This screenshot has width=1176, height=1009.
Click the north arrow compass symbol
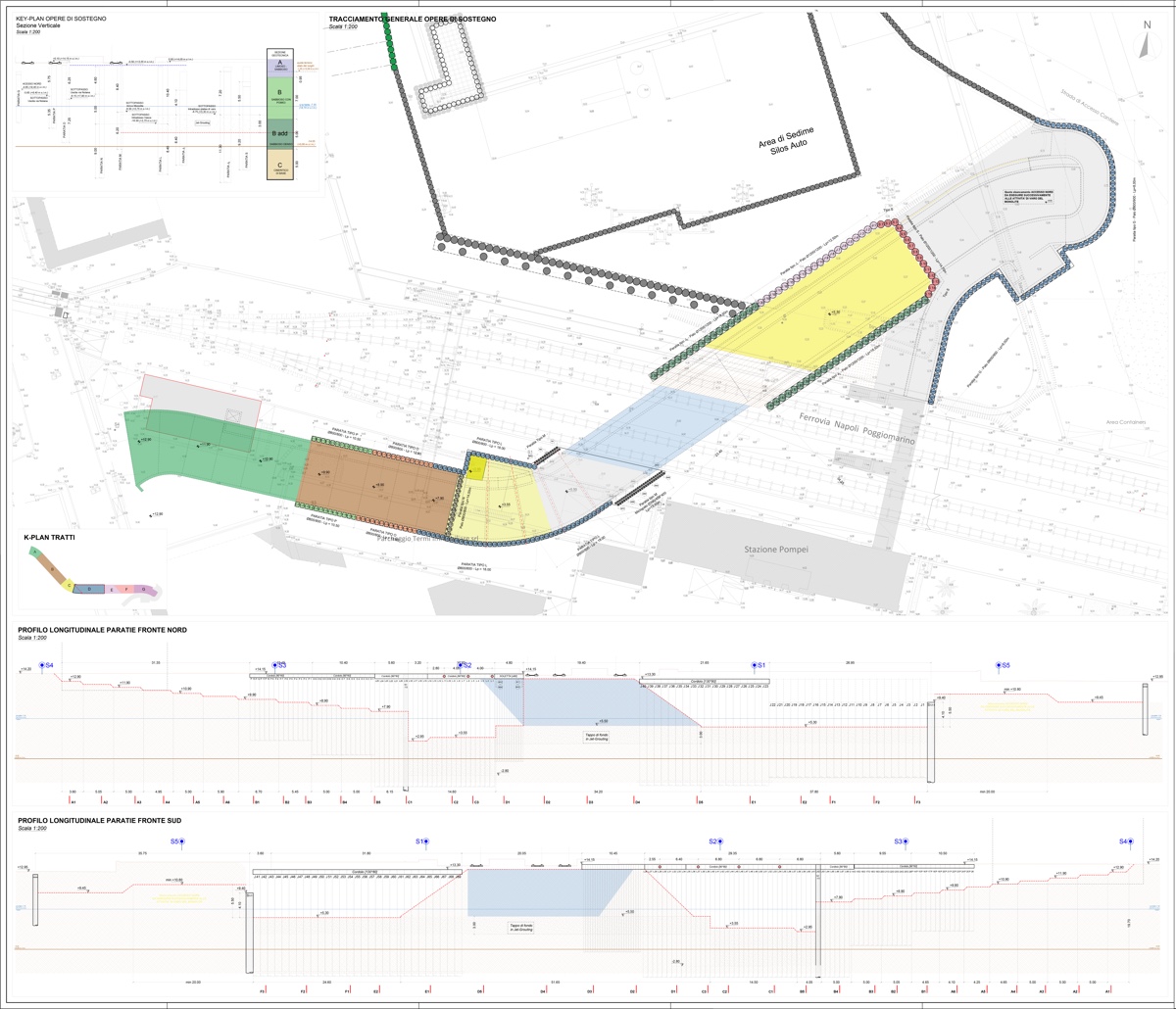coord(1143,42)
